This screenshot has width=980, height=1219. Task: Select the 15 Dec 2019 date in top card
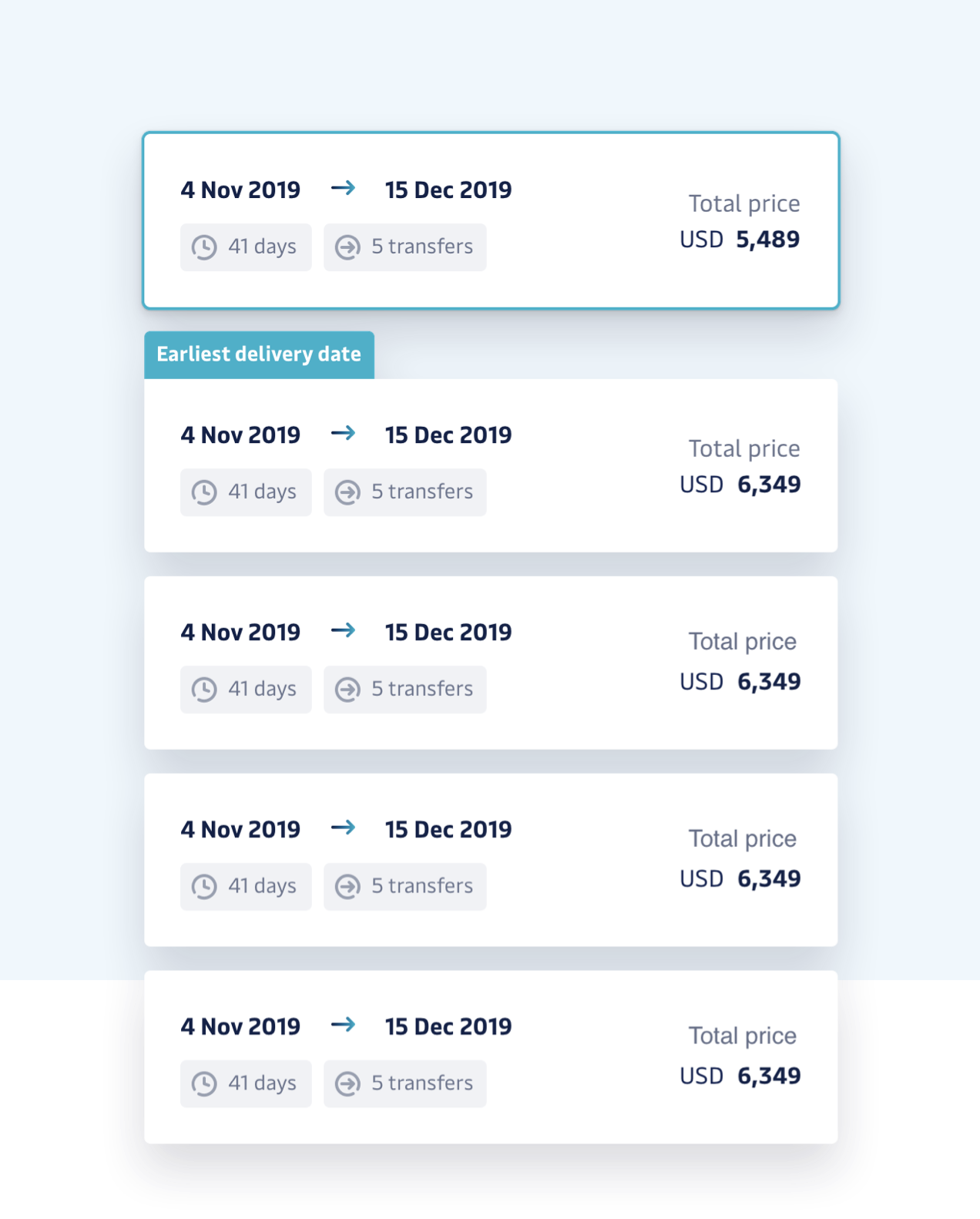point(448,190)
